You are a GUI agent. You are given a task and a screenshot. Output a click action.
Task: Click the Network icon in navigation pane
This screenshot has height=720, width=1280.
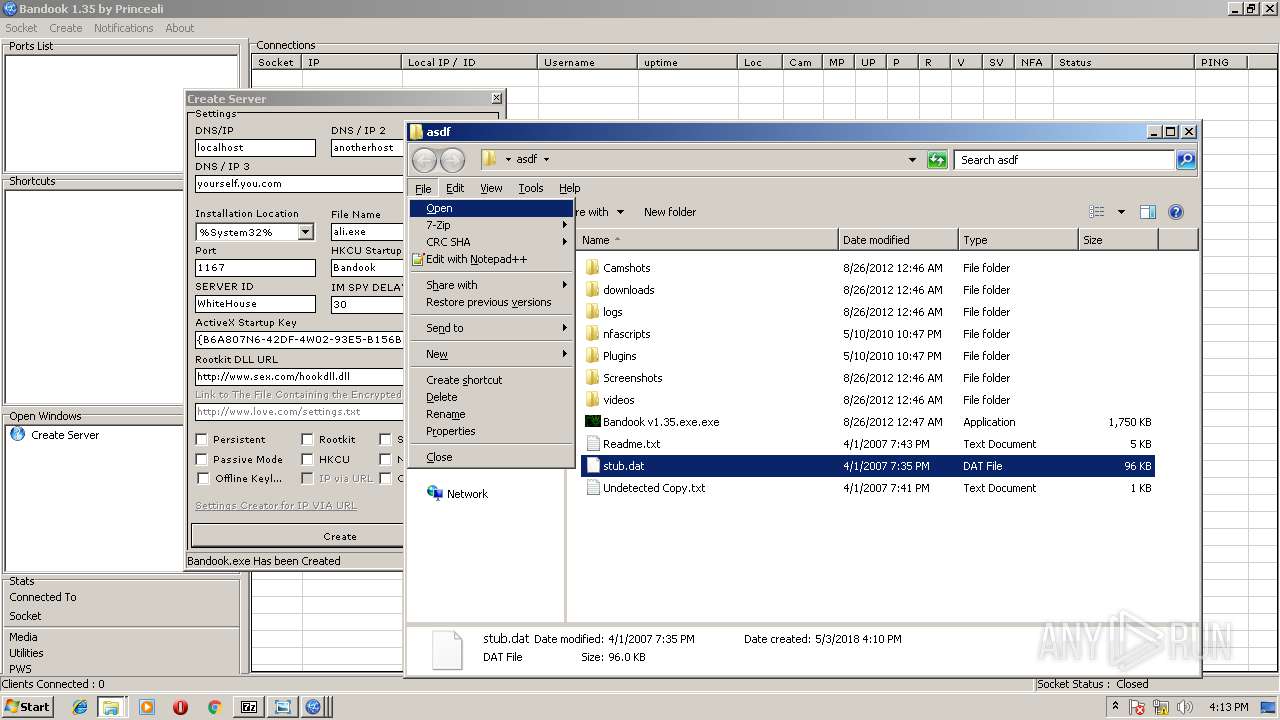click(x=435, y=494)
